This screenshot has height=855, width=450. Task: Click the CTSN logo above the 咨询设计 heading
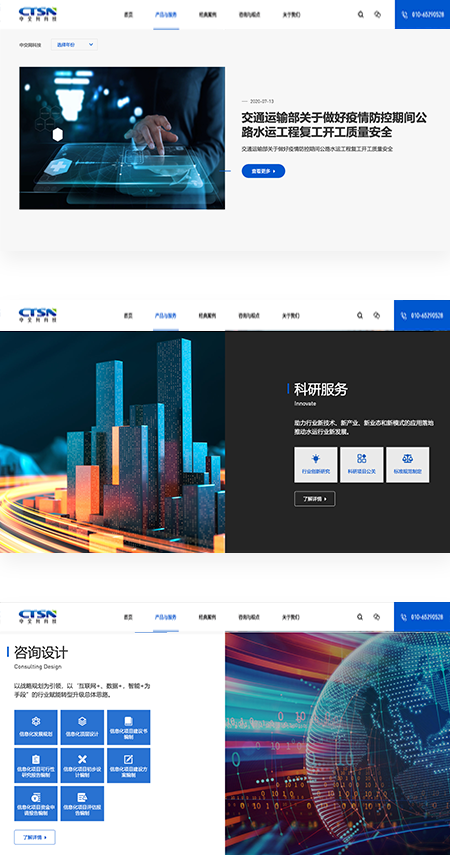(x=38, y=617)
